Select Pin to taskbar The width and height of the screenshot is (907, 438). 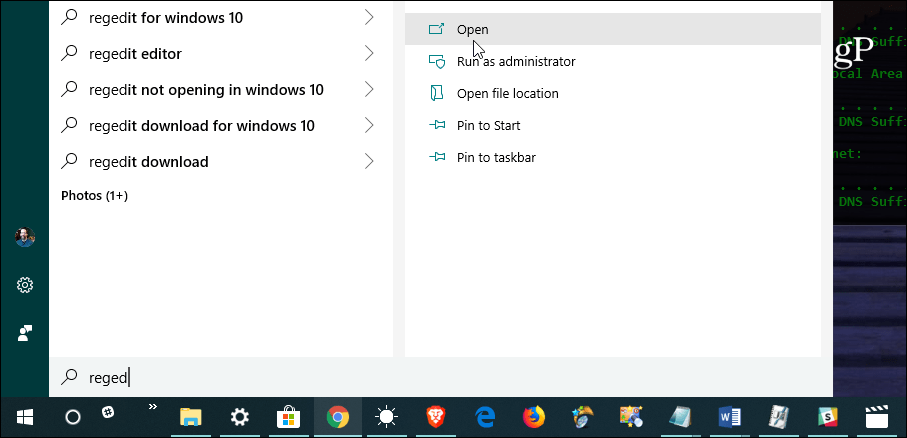pyautogui.click(x=613, y=157)
